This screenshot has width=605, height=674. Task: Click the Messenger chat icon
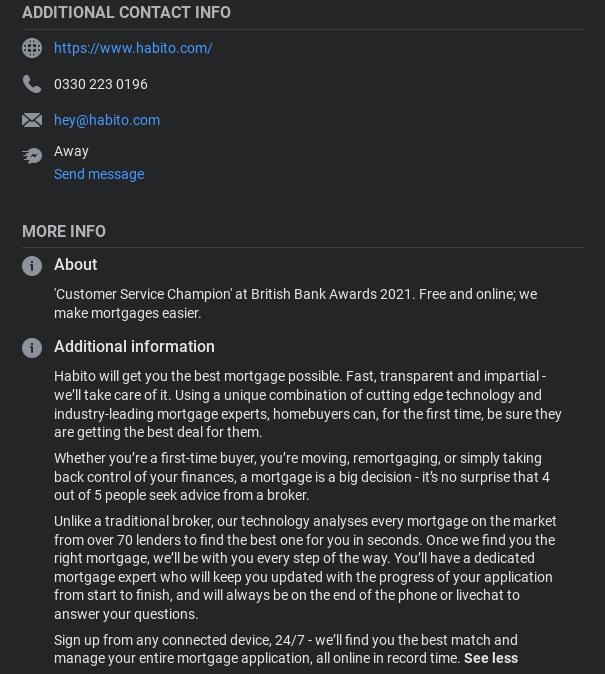(x=32, y=156)
